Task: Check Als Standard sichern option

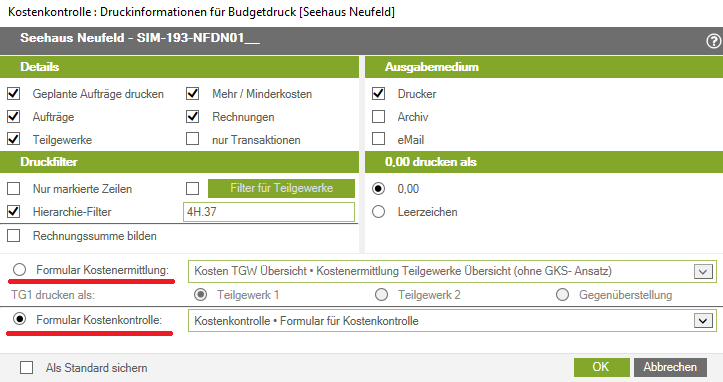Action: [27, 368]
